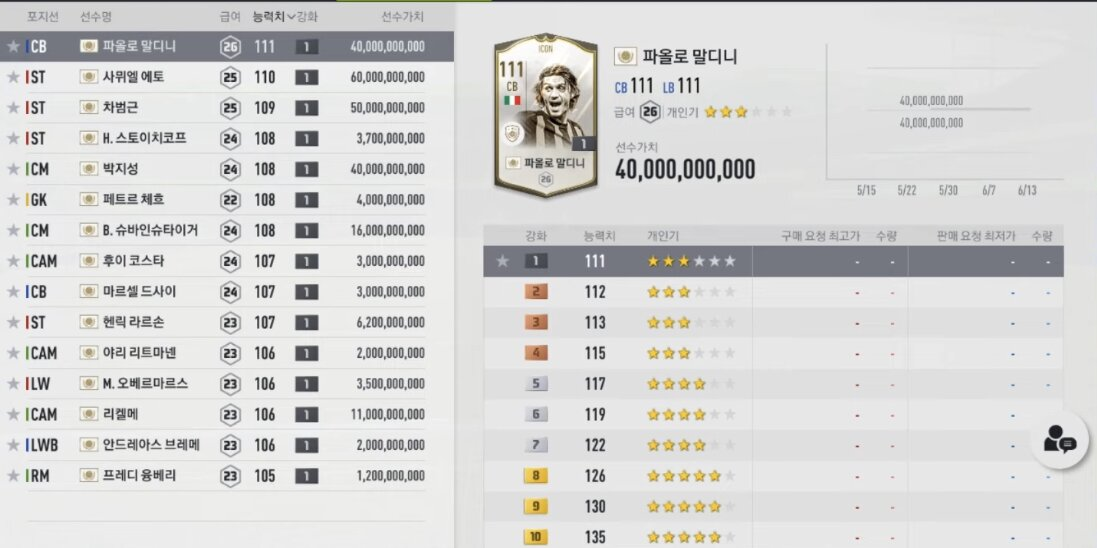1097x548 pixels.
Task: Toggle favorite star for 차범근 row
Action: (x=13, y=108)
